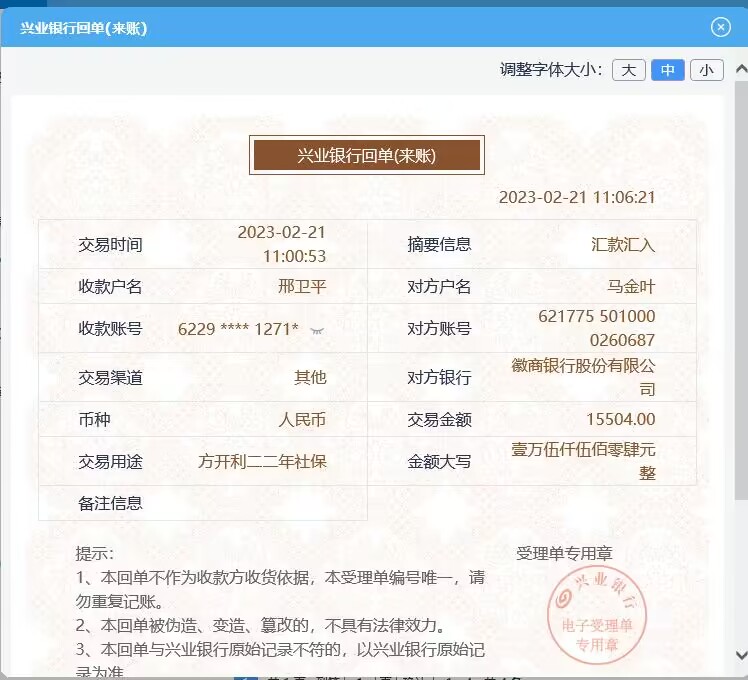Click the scrollbar down arrow
Screen dimensions: 748x680
pos(740,655)
